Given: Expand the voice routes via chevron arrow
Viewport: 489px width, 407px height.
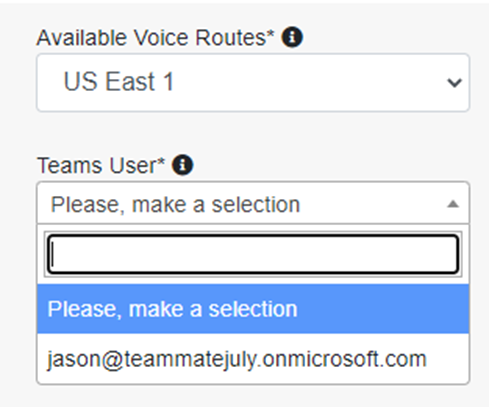Looking at the screenshot, I should pyautogui.click(x=454, y=82).
